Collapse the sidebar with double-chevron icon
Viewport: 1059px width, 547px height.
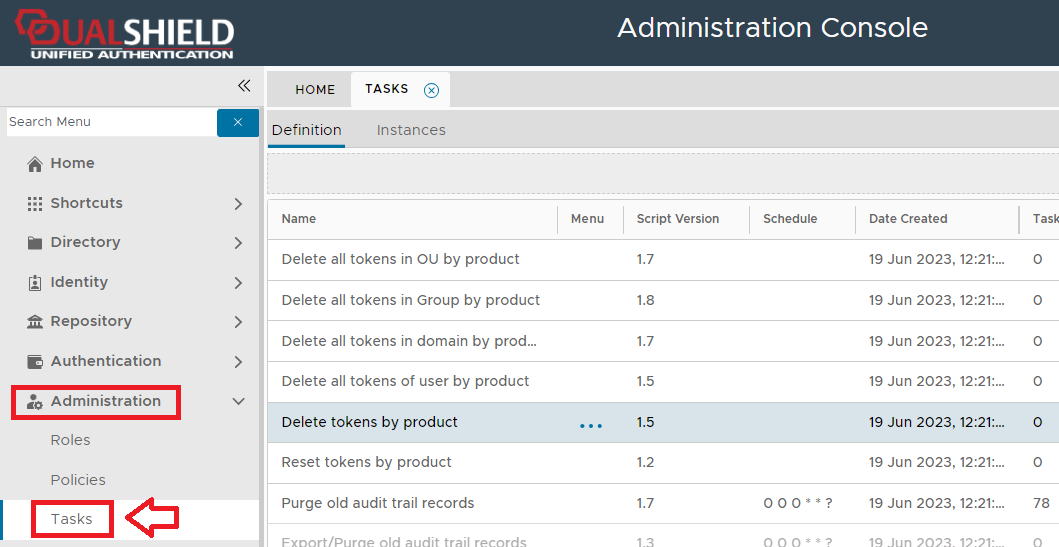(x=243, y=86)
